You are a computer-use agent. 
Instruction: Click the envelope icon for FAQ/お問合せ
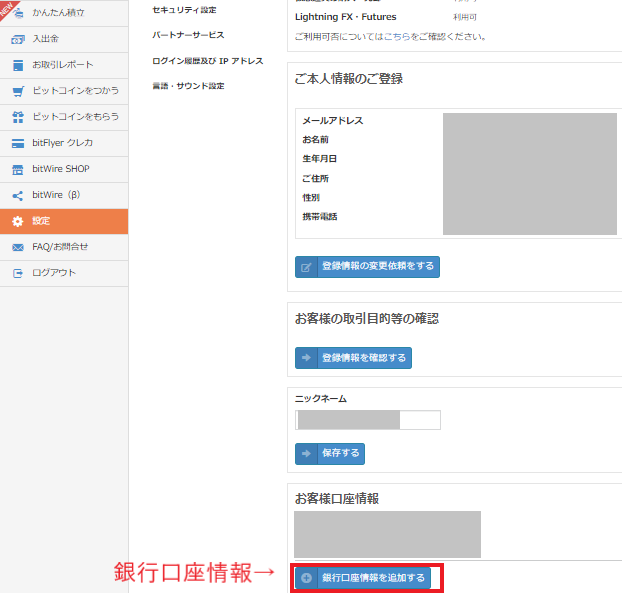(x=17, y=247)
